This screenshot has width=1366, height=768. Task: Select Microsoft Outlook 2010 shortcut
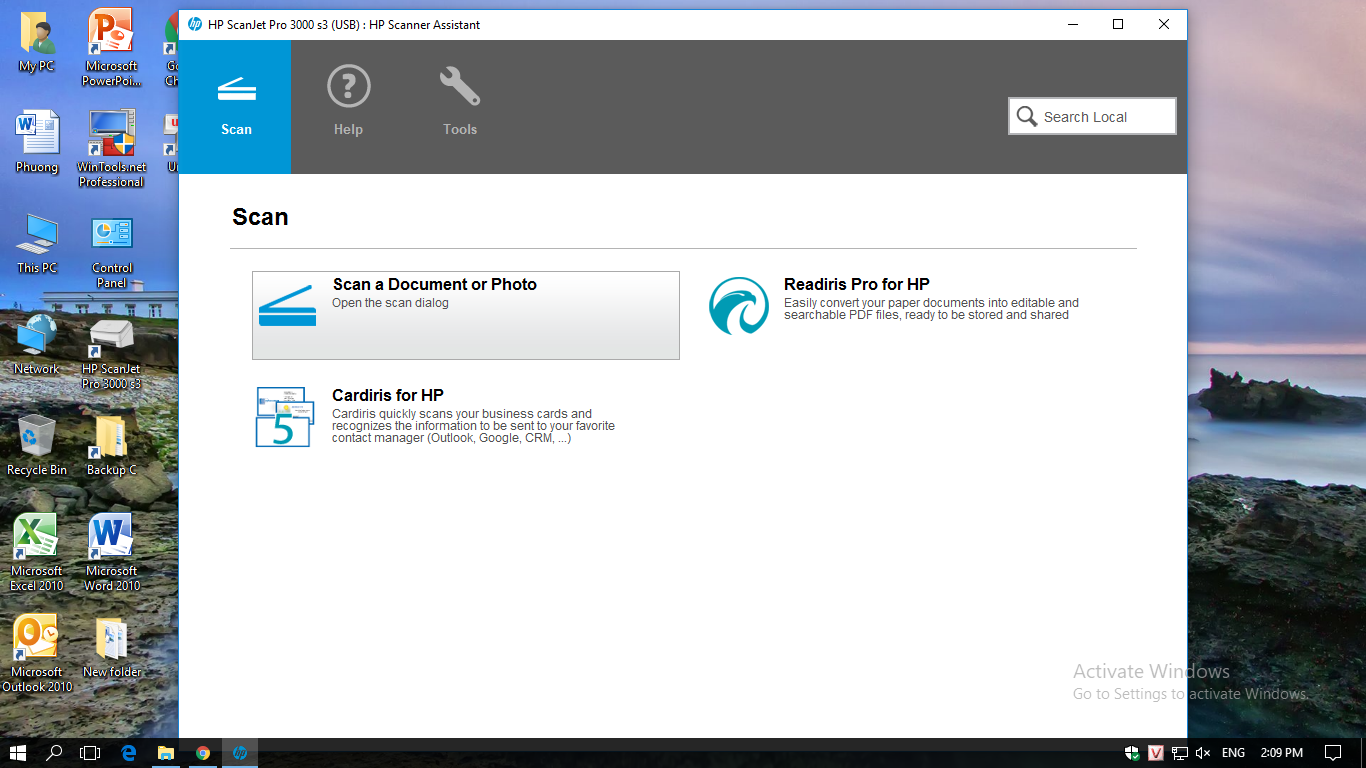pyautogui.click(x=37, y=653)
